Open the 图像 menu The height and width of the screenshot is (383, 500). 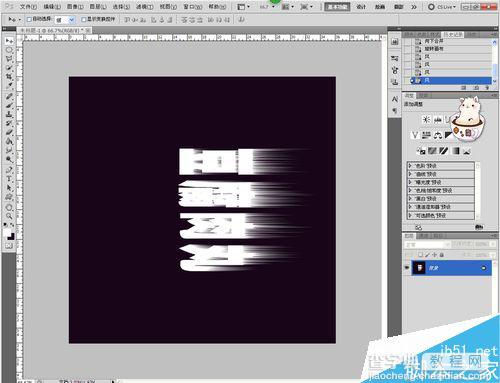point(75,7)
